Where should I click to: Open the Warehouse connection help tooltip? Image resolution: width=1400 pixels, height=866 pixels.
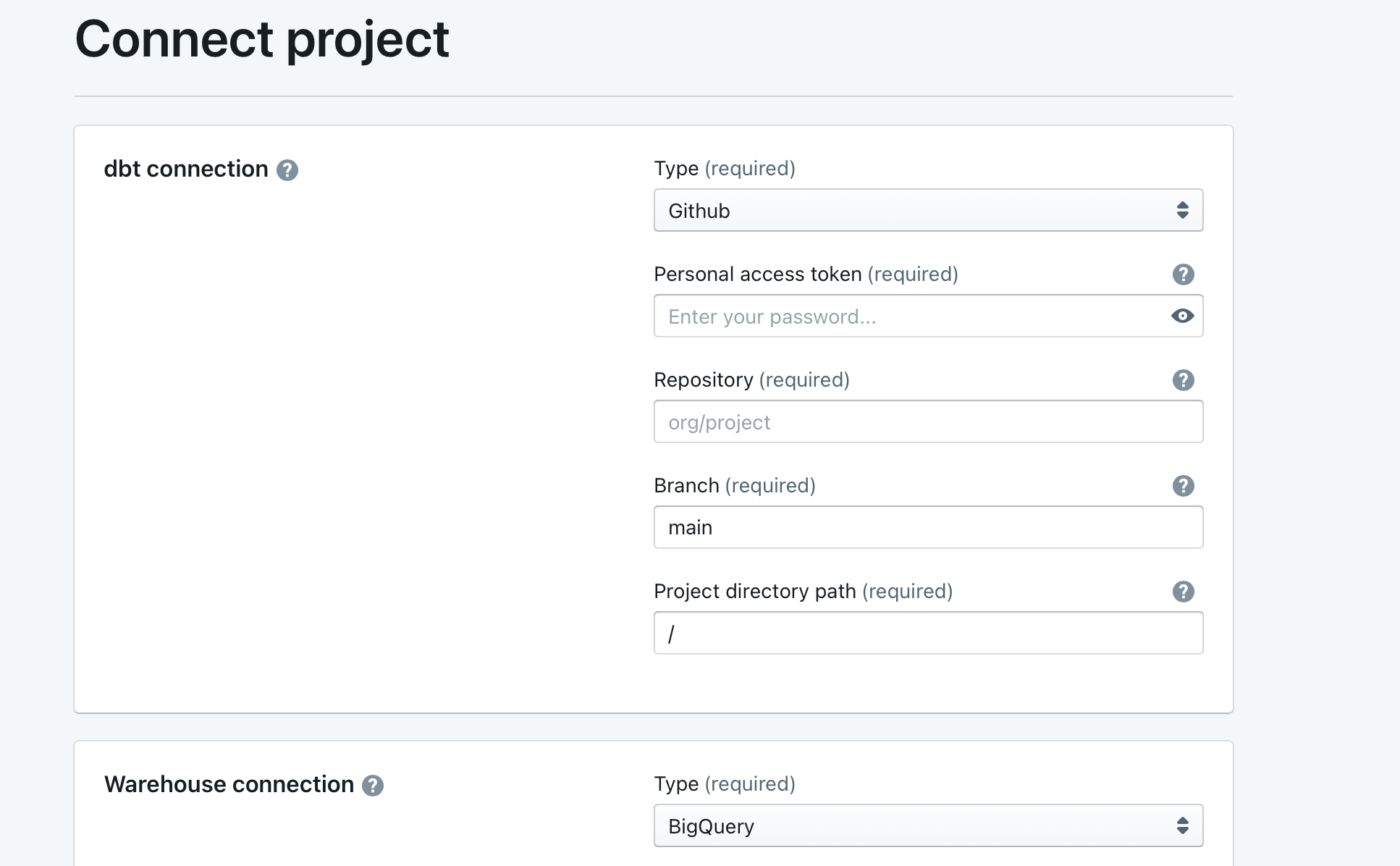click(374, 785)
